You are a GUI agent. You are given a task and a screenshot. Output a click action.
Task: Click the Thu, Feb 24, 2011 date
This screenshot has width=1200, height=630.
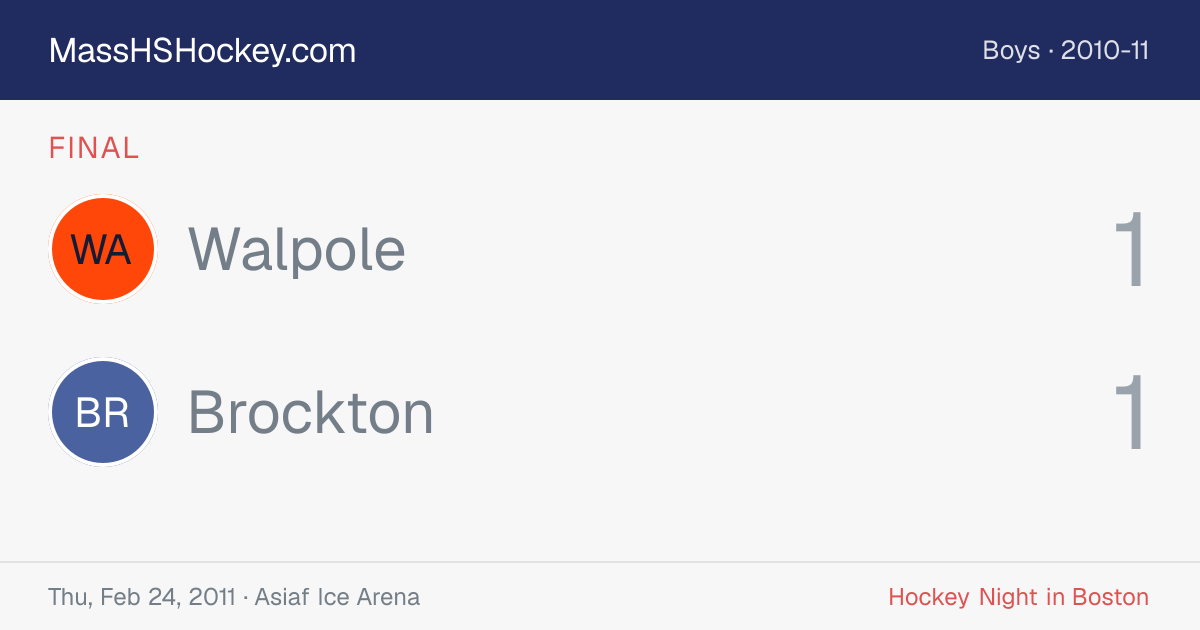coord(141,597)
